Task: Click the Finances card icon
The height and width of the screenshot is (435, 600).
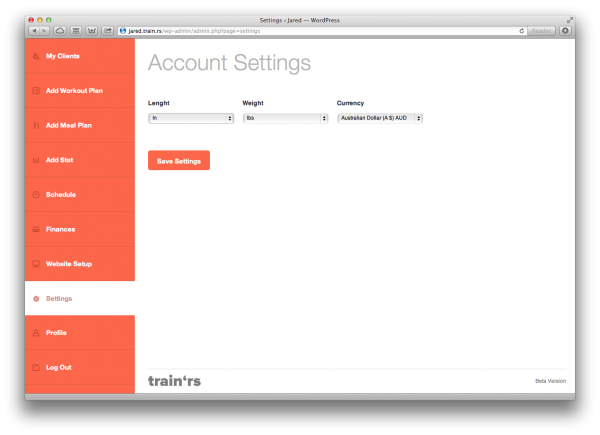Action: 36,229
